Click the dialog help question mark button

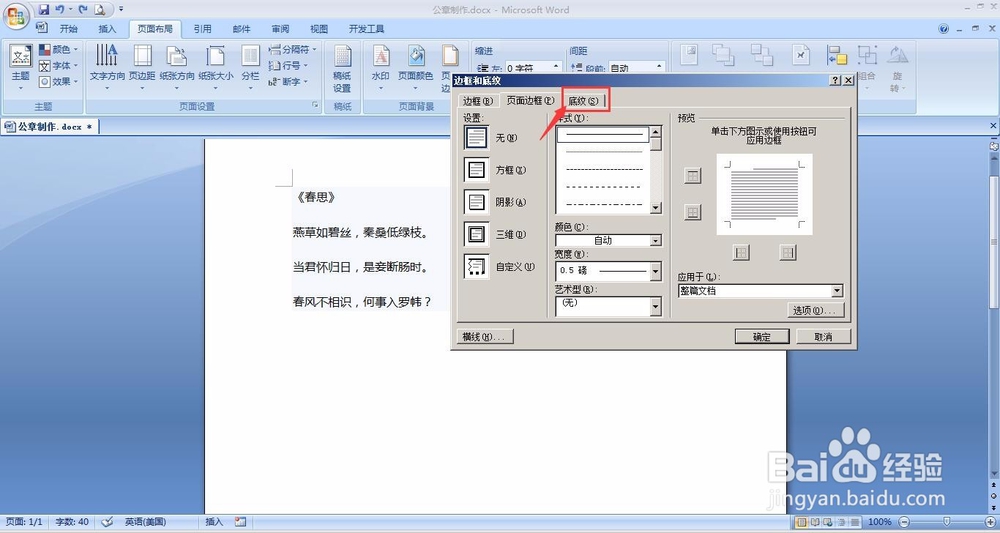pos(835,81)
